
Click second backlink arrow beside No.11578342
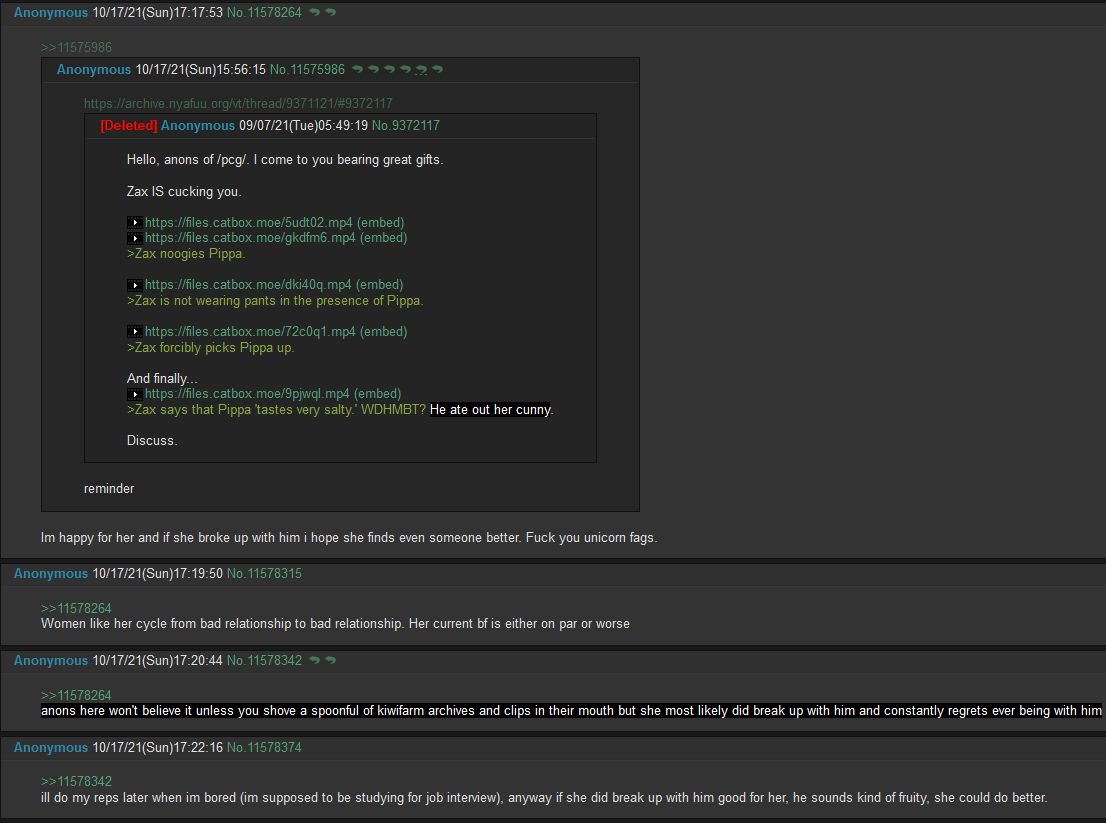pyautogui.click(x=330, y=660)
